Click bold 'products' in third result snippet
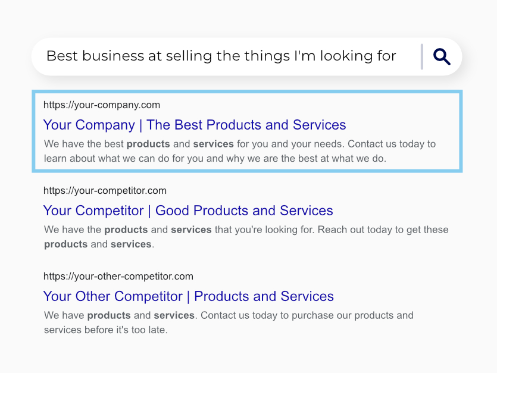This screenshot has height=393, width=509. (109, 315)
